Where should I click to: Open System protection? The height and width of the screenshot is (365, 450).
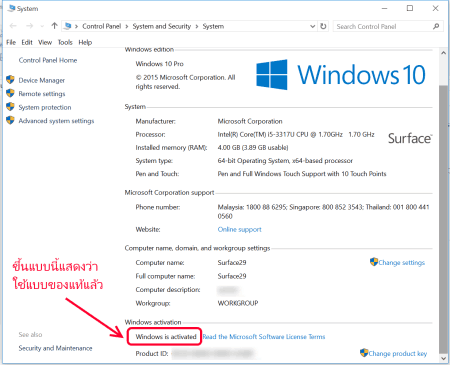tap(45, 107)
